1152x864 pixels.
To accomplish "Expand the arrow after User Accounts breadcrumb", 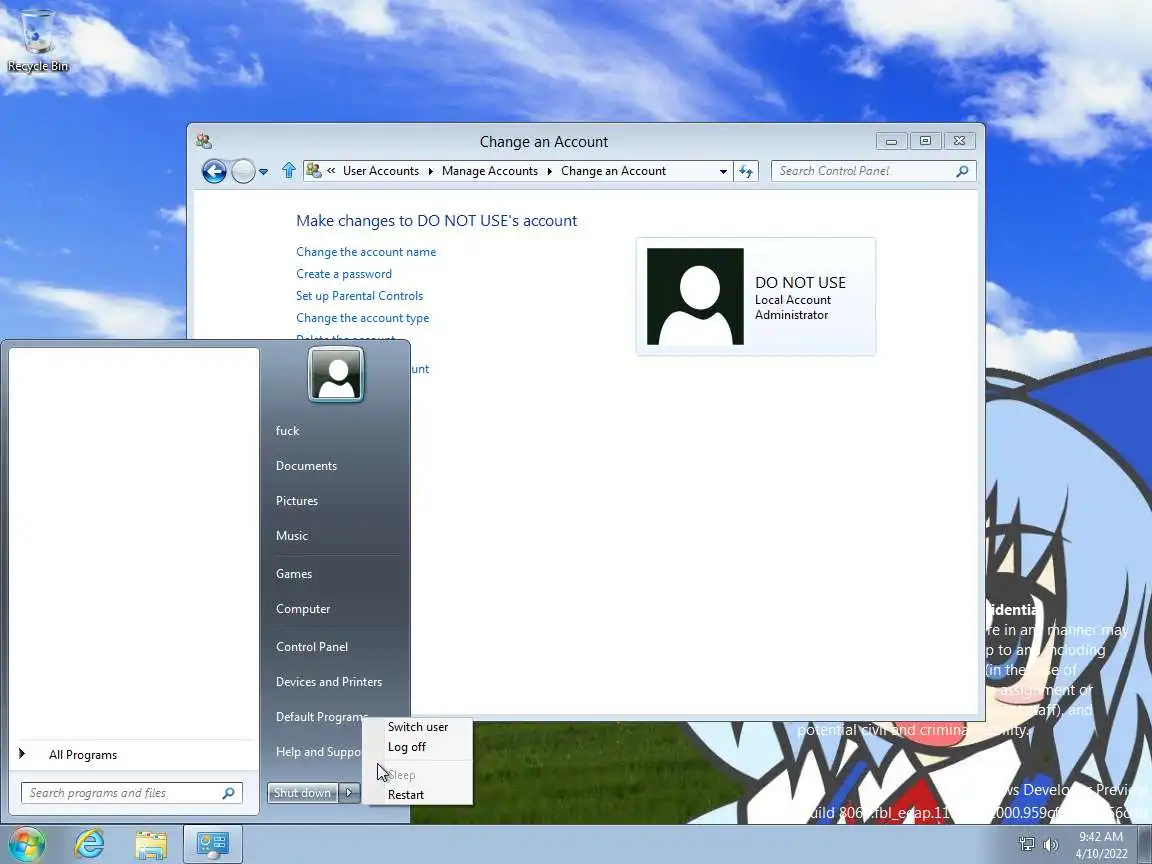I will [x=431, y=171].
